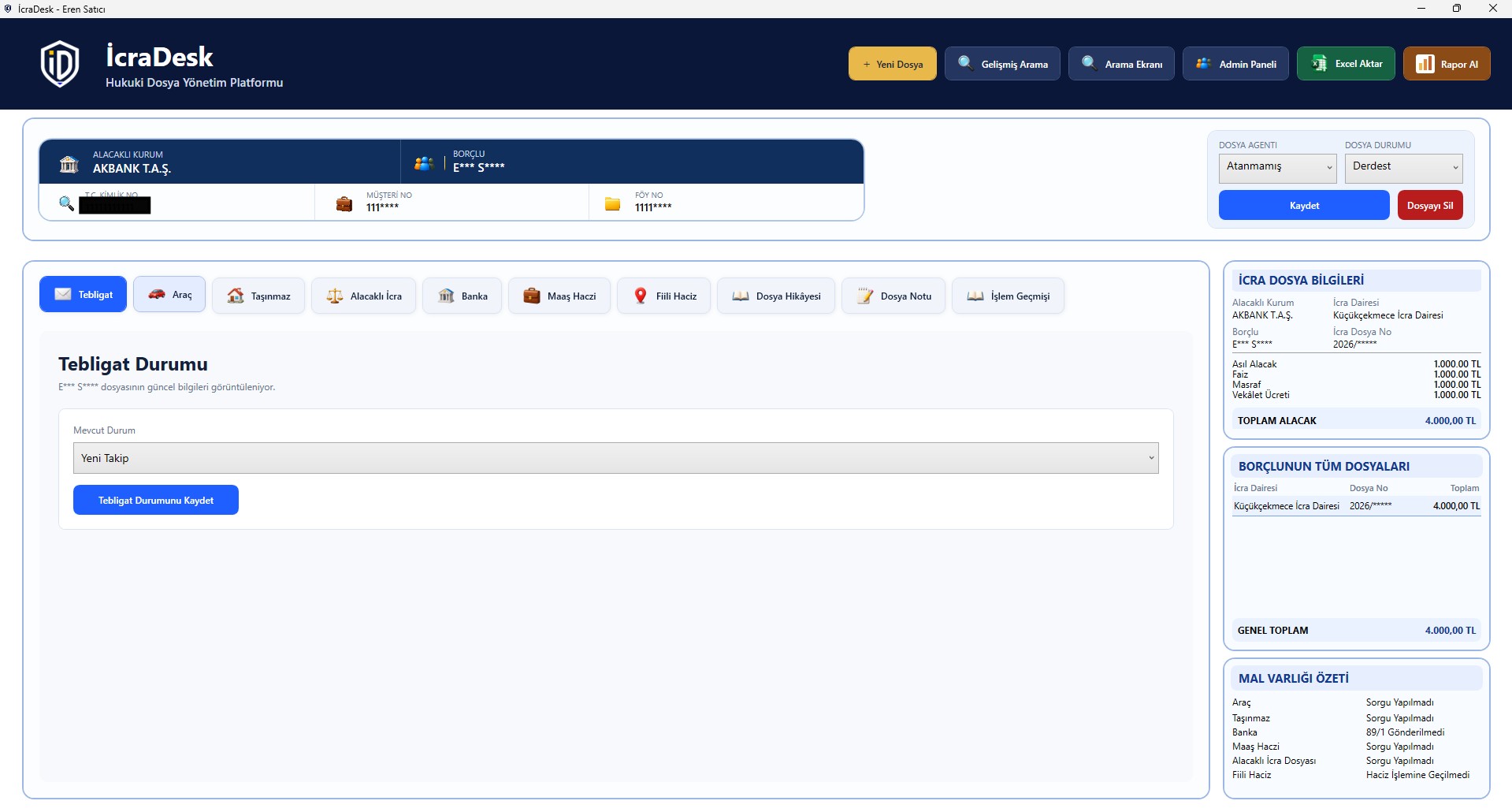1512x812 pixels.
Task: Open the Arama Ekranı button
Action: click(1121, 64)
